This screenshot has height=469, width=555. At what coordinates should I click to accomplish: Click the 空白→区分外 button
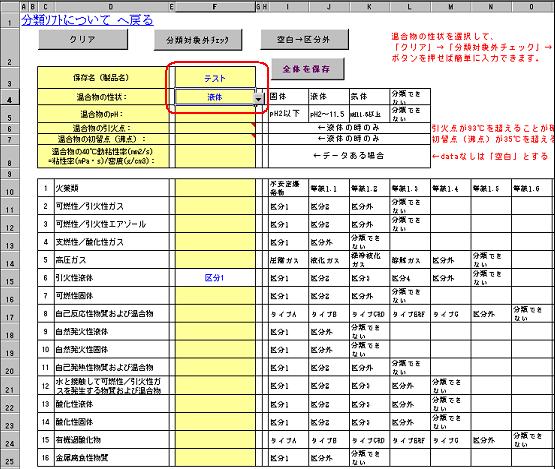(x=304, y=39)
